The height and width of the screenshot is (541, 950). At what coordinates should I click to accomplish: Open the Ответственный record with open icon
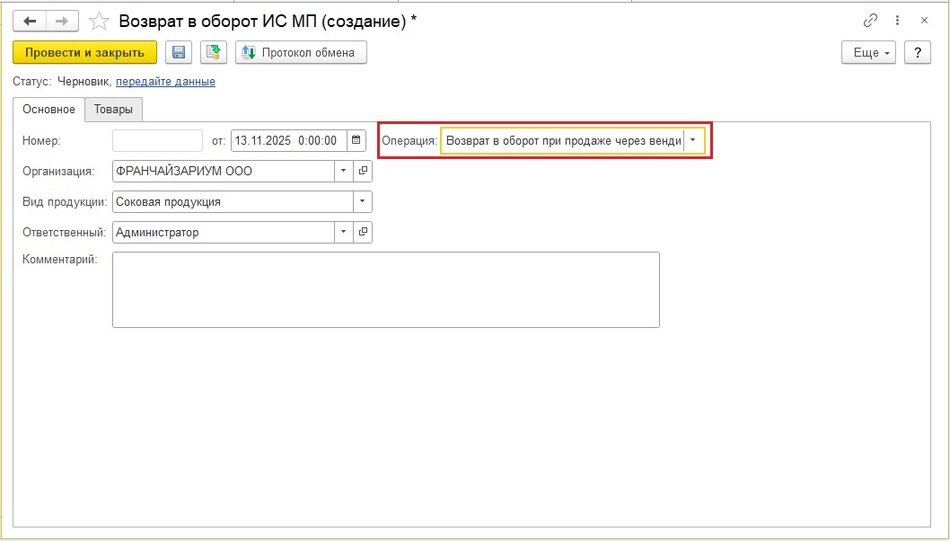(363, 232)
